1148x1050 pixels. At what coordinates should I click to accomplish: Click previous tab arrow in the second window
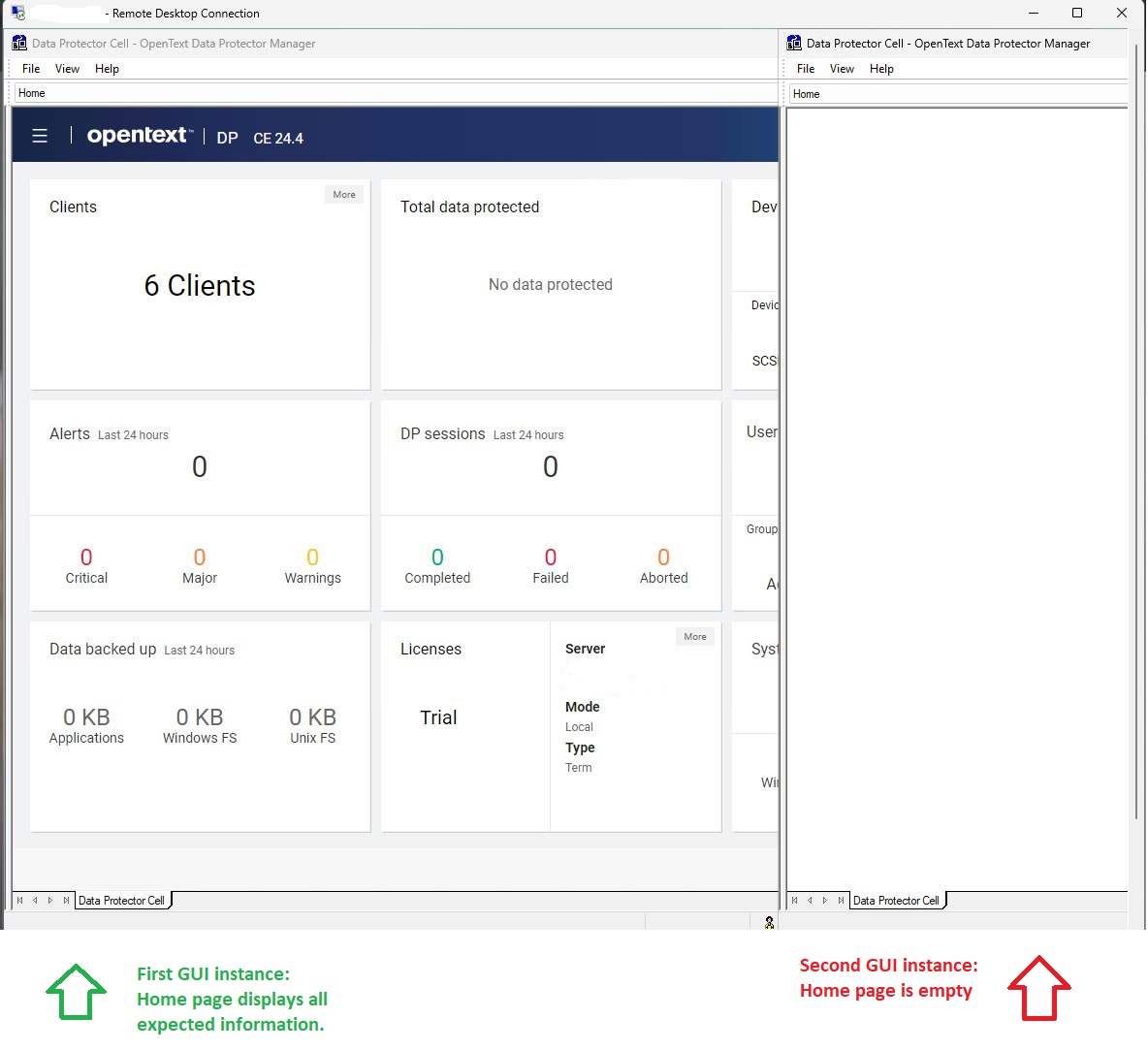pos(810,901)
